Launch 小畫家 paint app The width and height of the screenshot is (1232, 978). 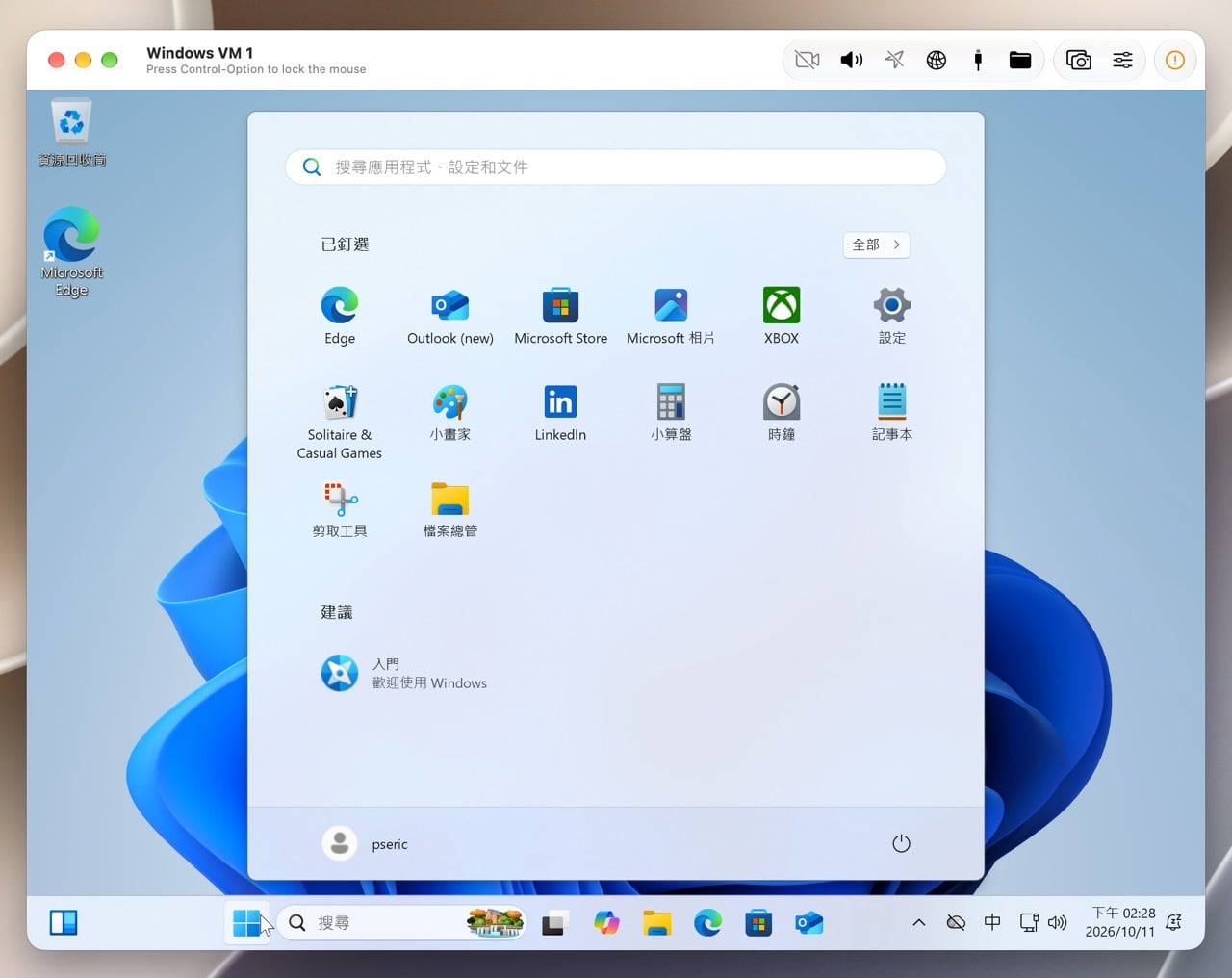tap(449, 412)
